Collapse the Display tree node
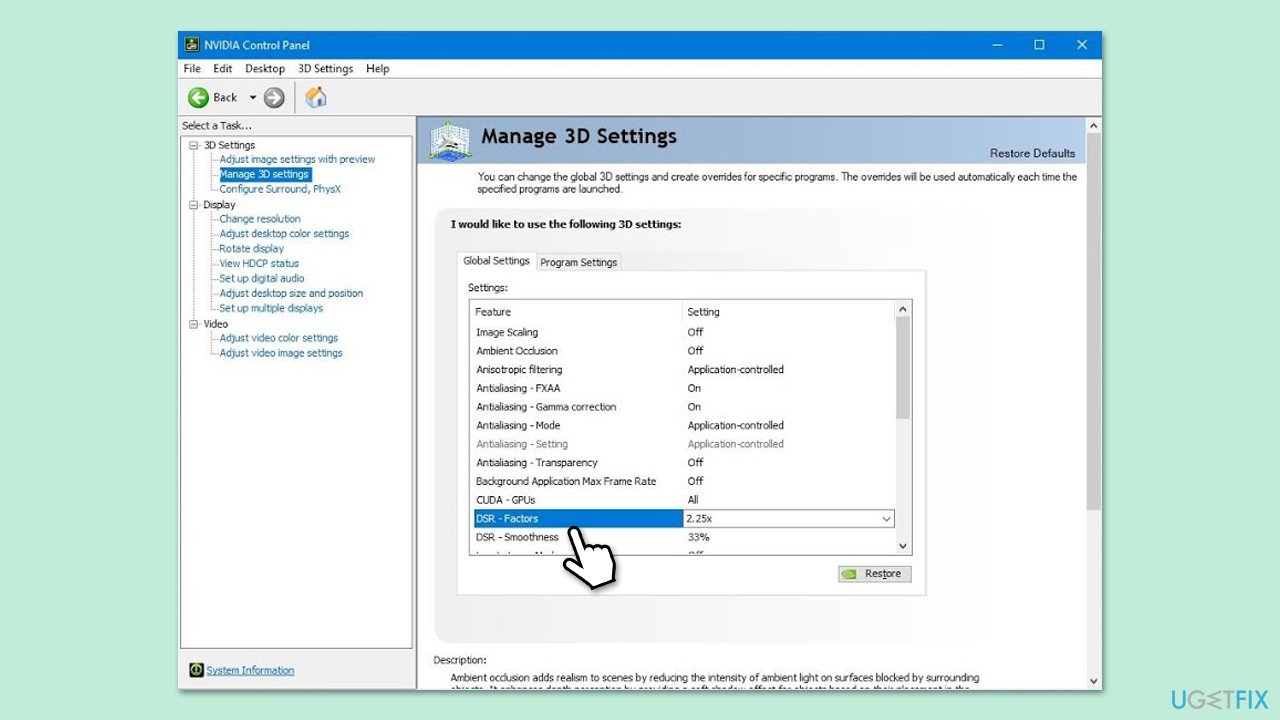 pos(194,205)
